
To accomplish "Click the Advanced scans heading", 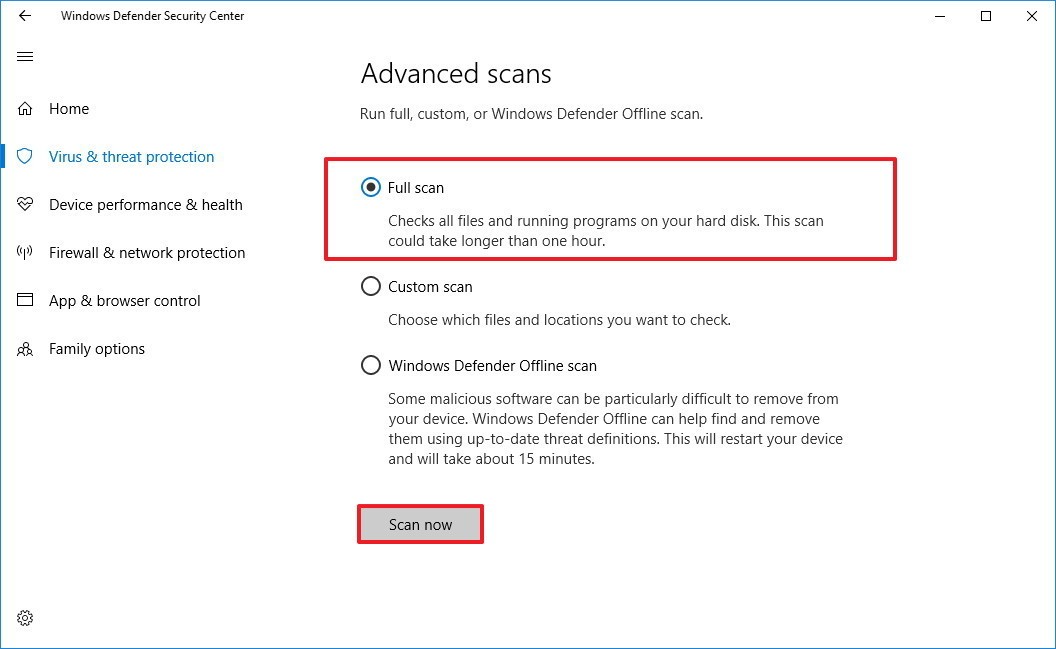I will pyautogui.click(x=456, y=73).
